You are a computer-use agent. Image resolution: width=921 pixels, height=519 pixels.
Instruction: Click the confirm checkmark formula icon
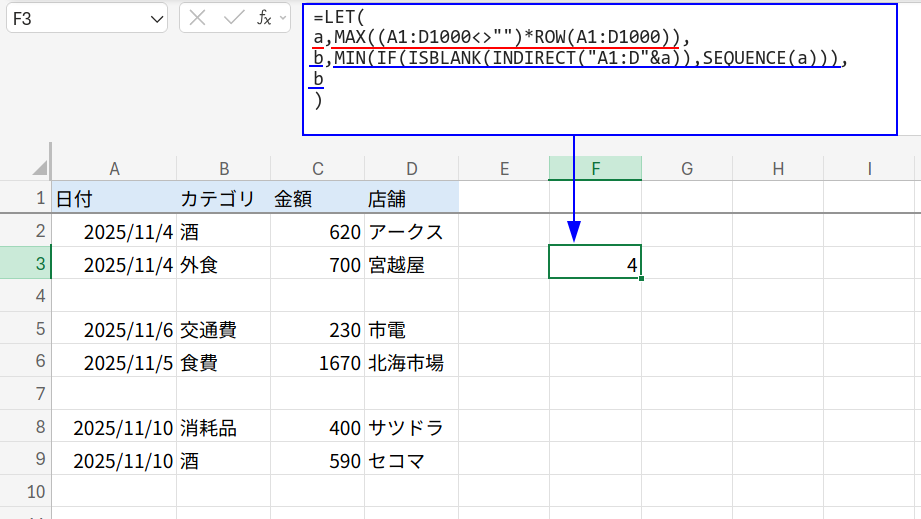[x=234, y=18]
